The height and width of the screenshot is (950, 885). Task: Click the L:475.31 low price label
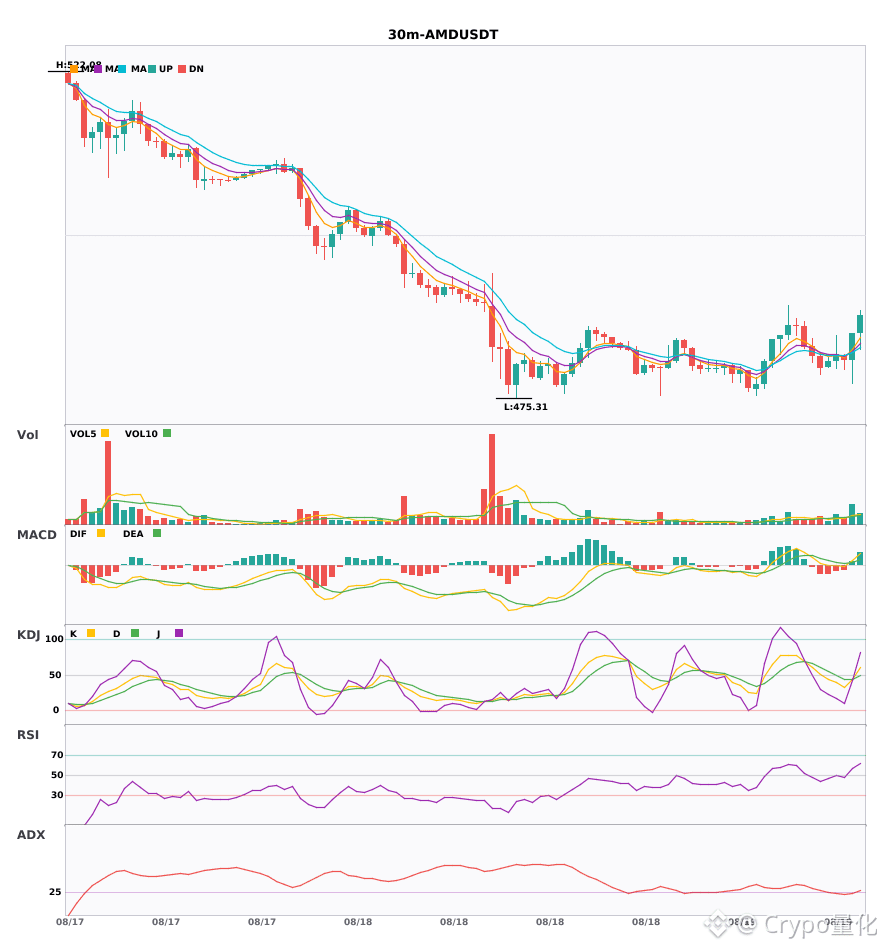click(526, 407)
